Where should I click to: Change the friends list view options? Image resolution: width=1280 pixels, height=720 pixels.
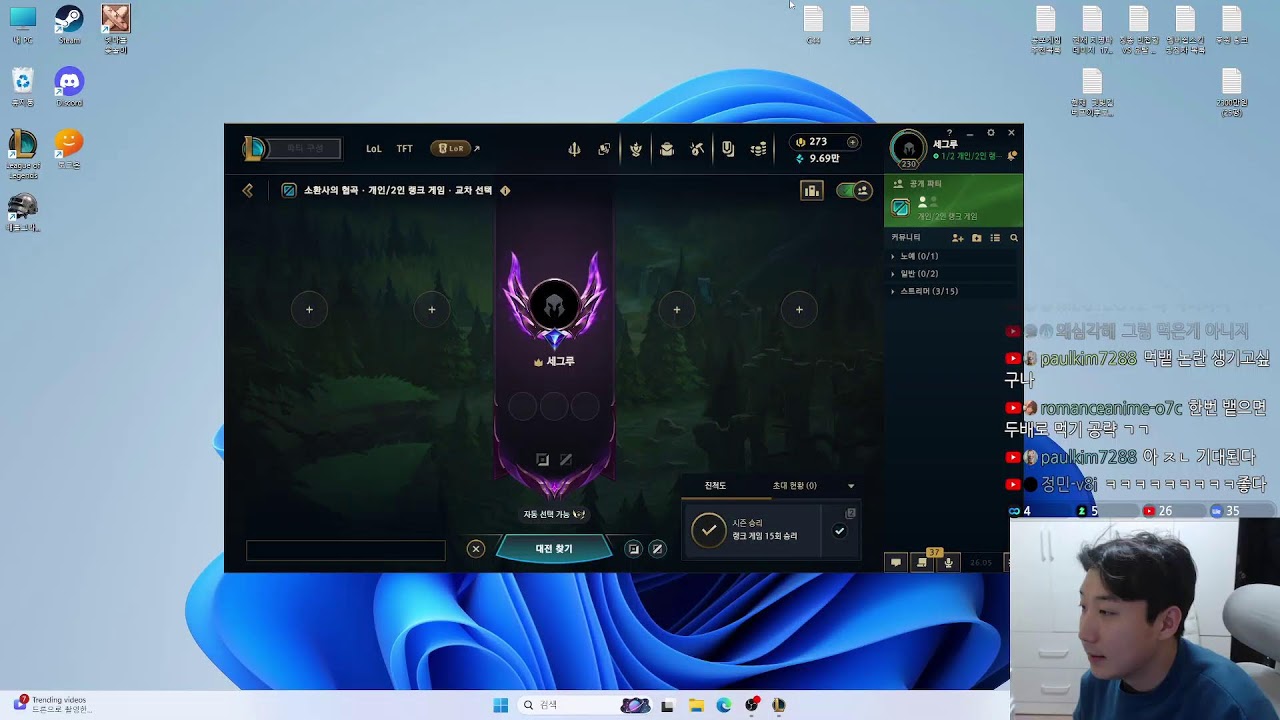coord(995,238)
